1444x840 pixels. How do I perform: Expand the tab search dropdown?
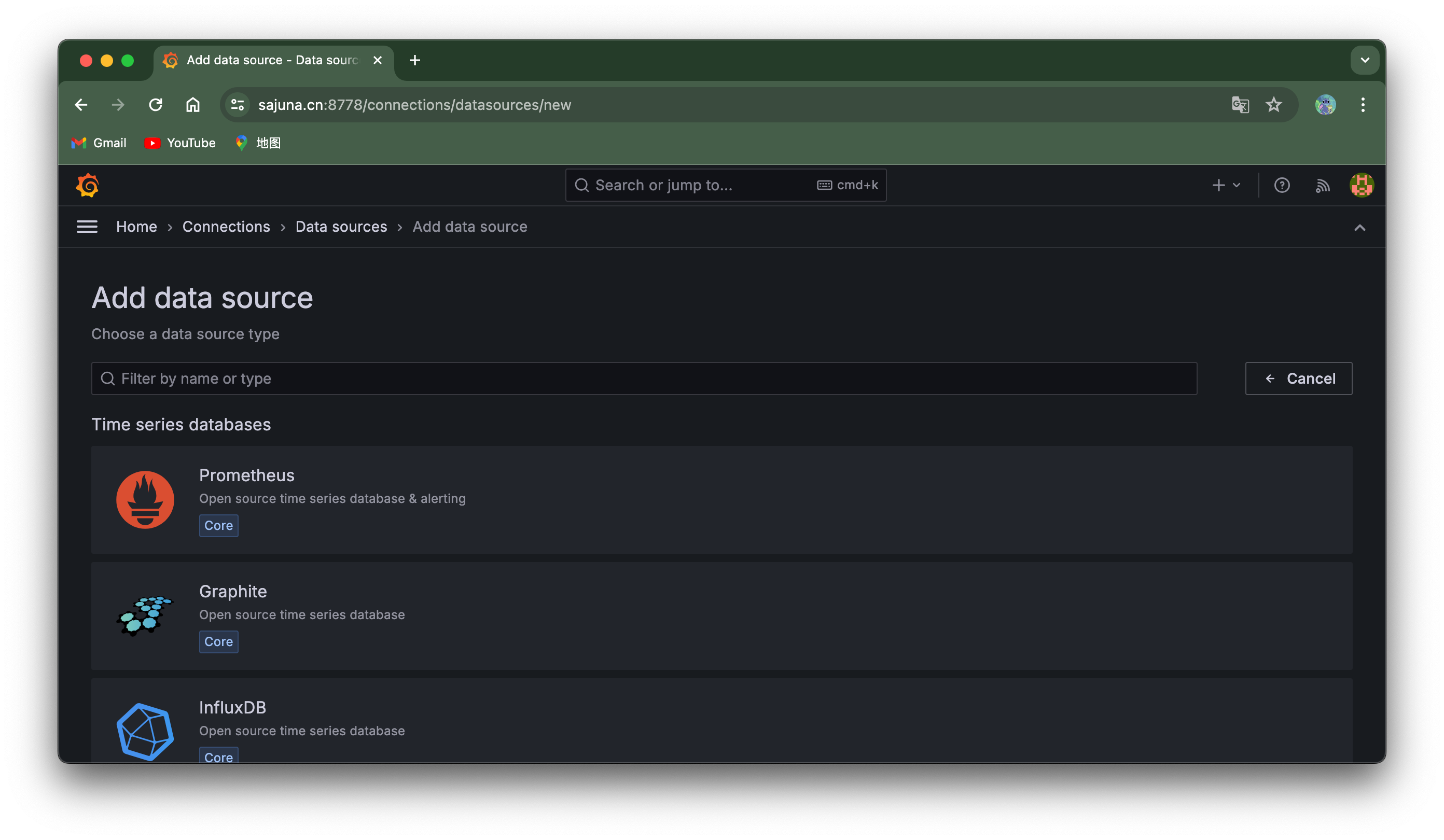[x=1364, y=60]
